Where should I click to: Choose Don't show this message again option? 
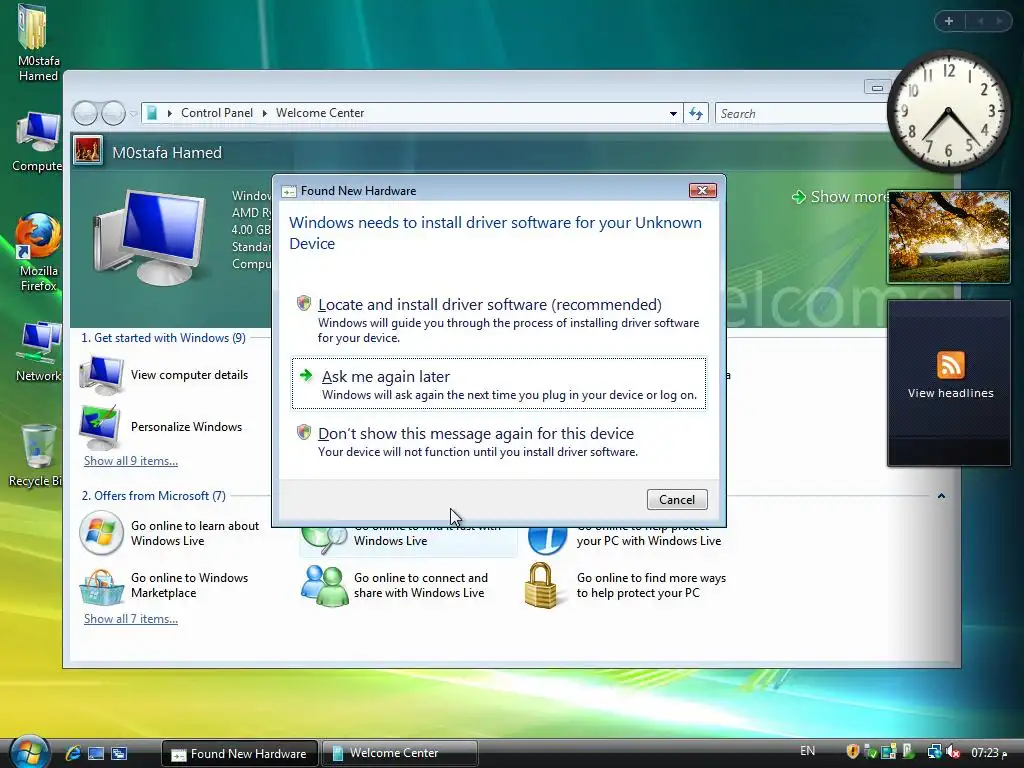[x=498, y=441]
